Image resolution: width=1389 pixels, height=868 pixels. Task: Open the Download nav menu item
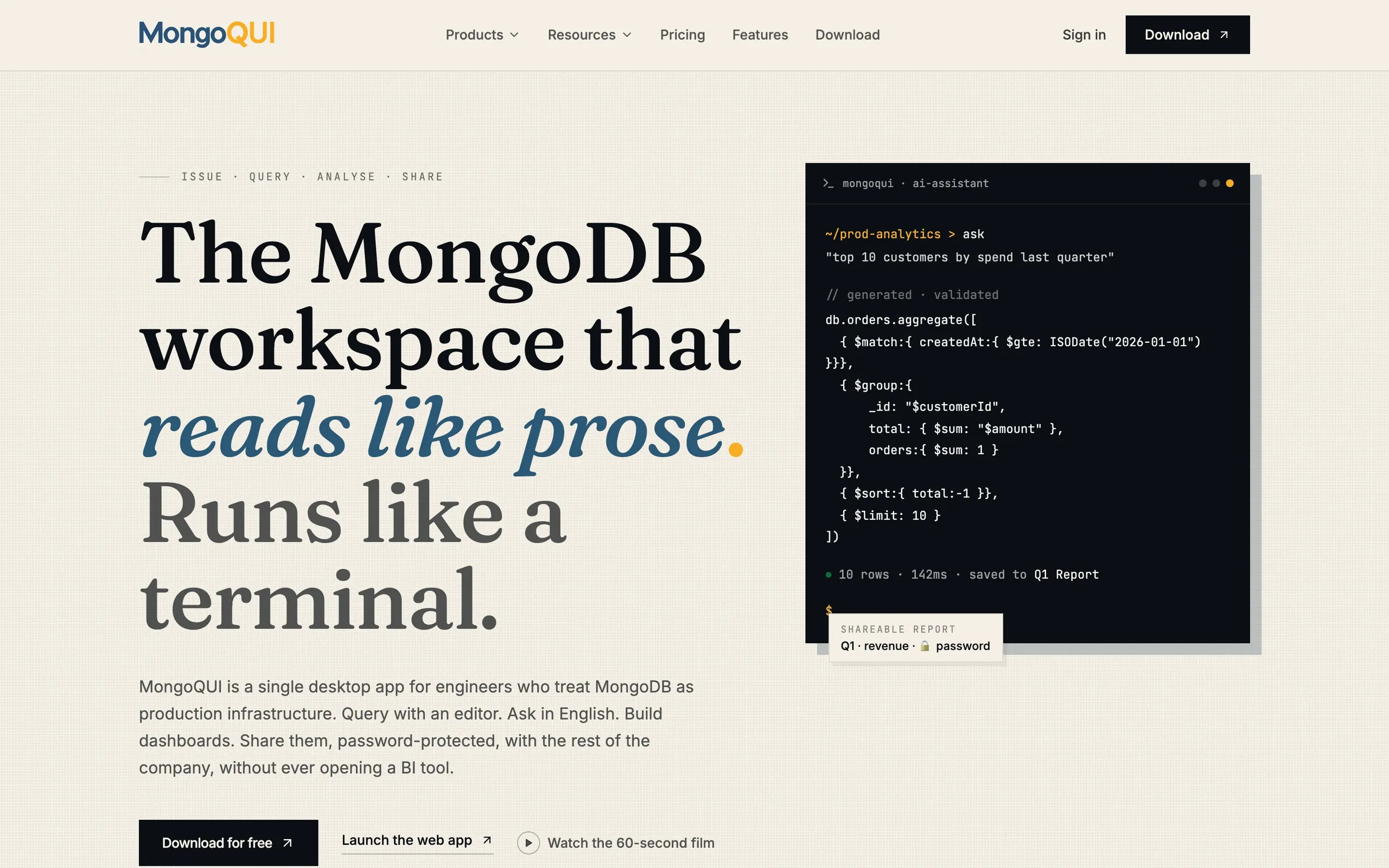[847, 35]
